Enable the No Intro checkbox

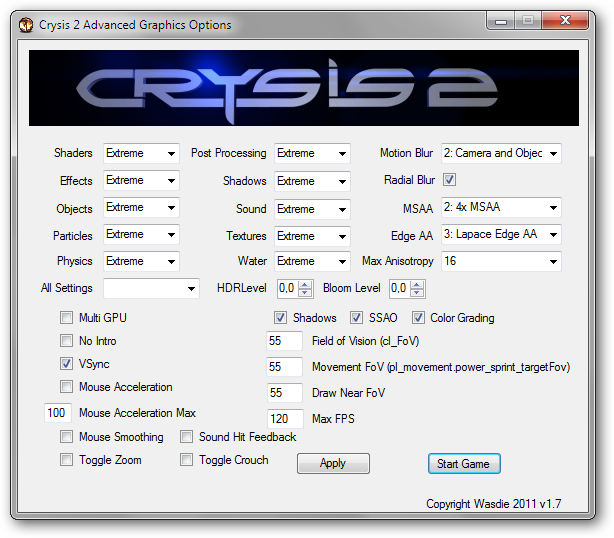coord(67,341)
